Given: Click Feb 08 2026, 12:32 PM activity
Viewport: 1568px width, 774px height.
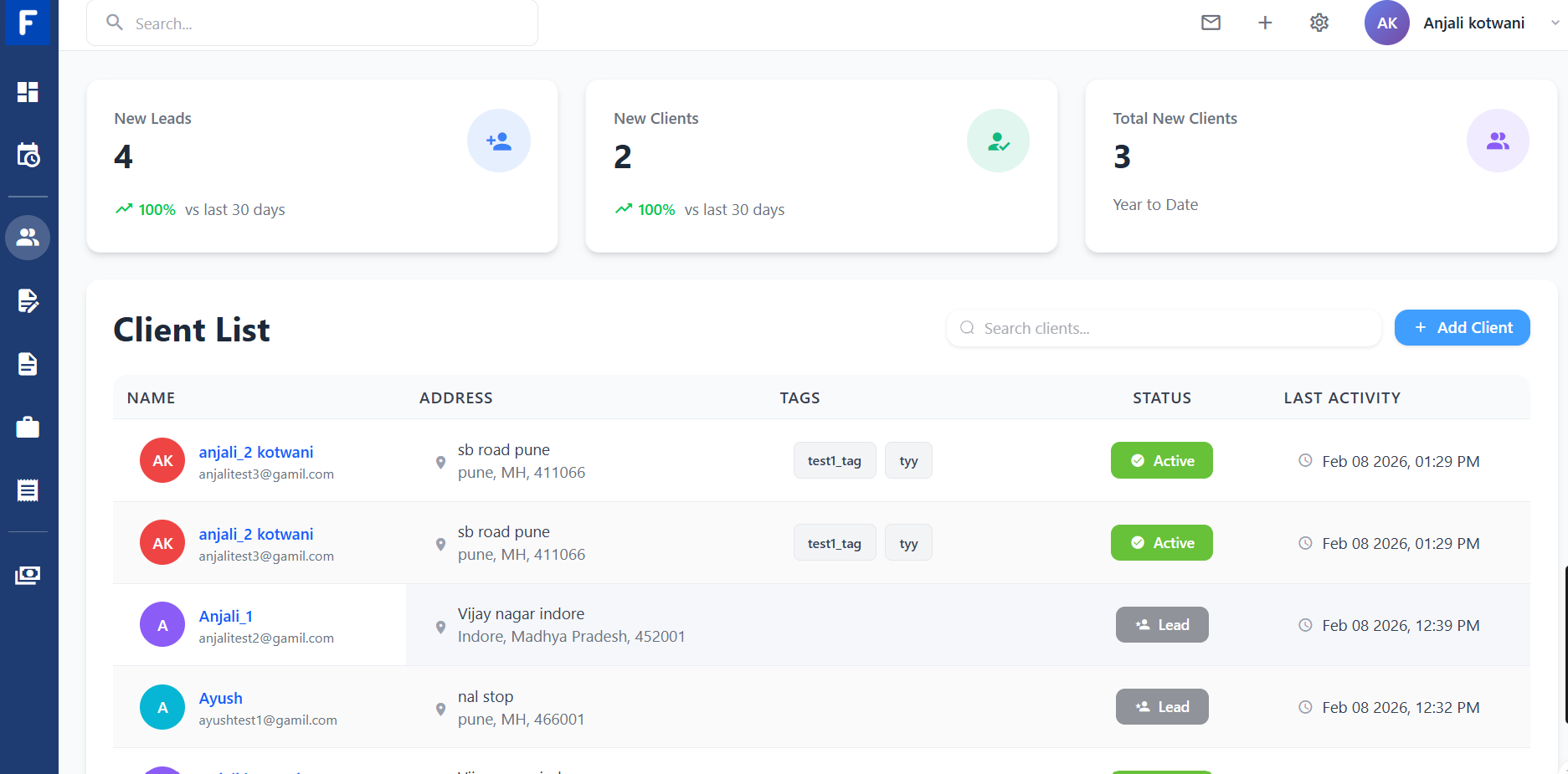Looking at the screenshot, I should pos(1401,707).
